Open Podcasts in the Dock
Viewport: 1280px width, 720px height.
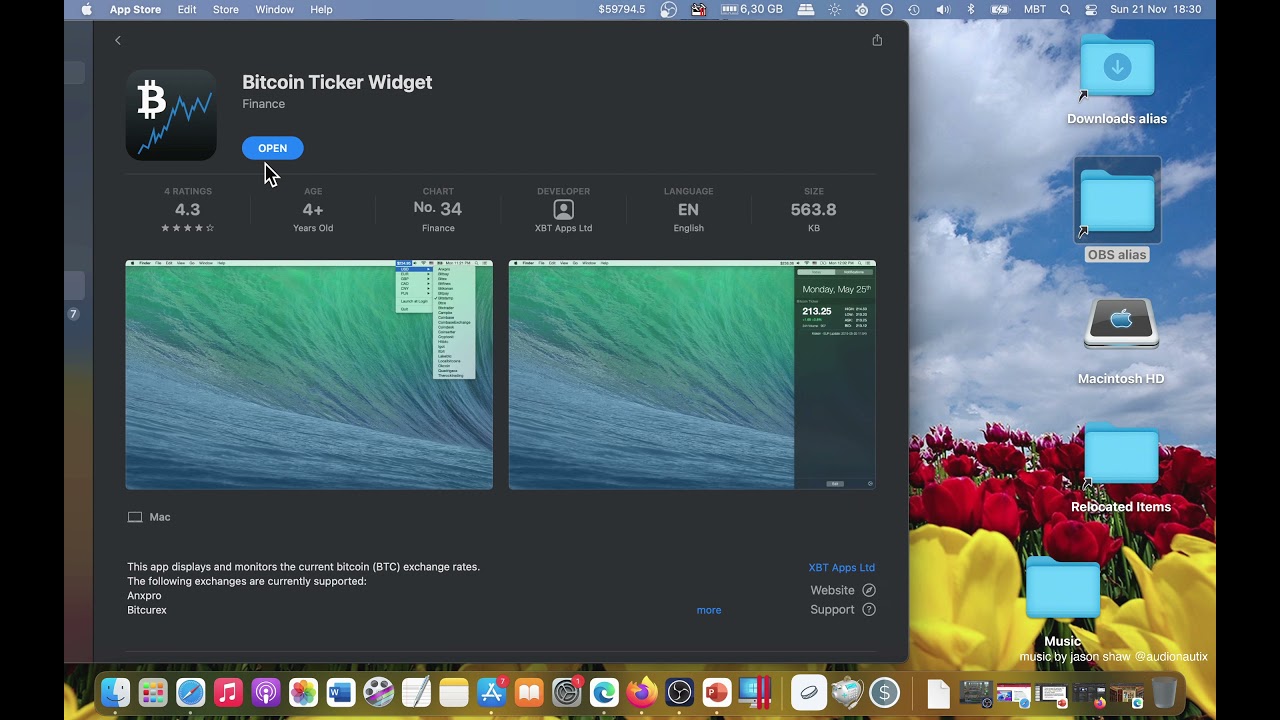pos(266,692)
